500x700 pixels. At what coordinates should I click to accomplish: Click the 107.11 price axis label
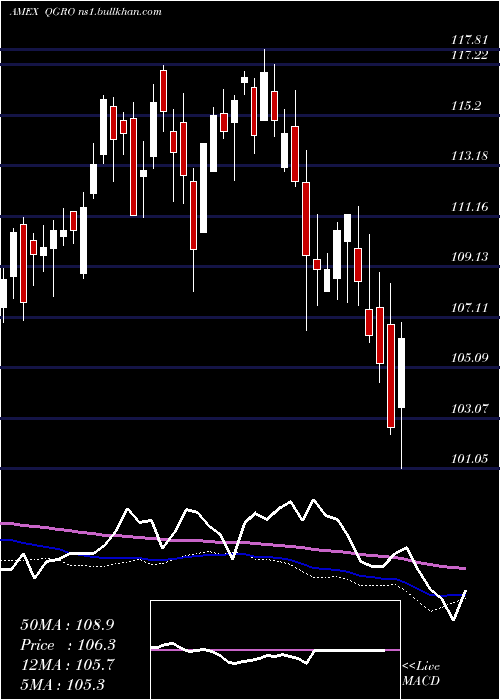click(469, 308)
